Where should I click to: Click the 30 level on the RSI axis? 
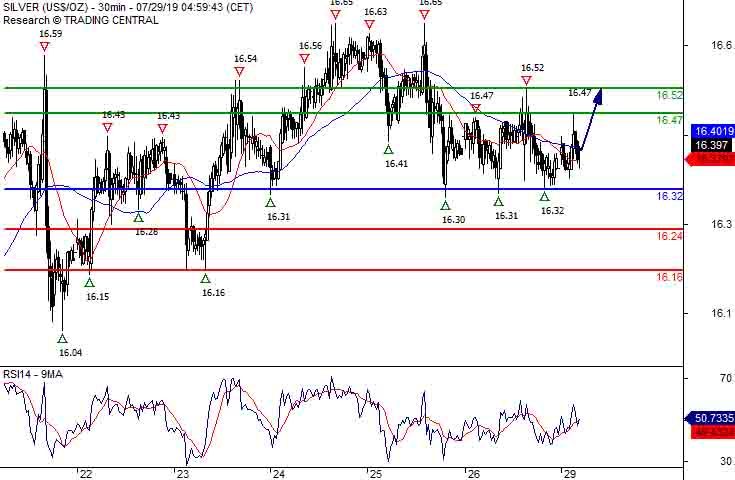pos(727,461)
